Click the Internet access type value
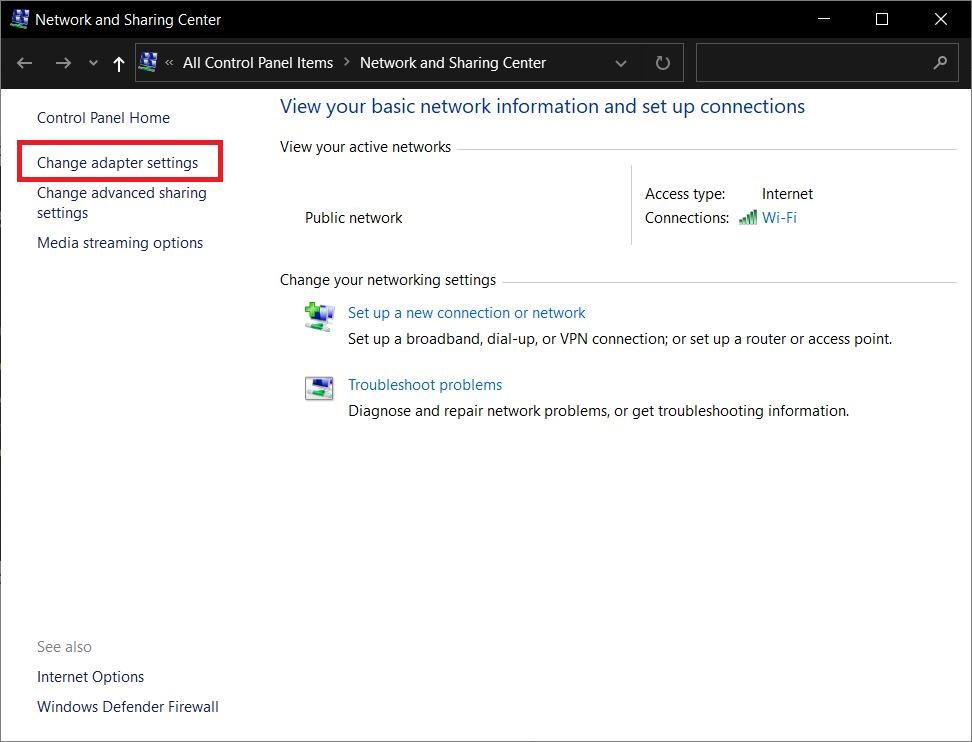Viewport: 972px width, 742px height. [787, 194]
